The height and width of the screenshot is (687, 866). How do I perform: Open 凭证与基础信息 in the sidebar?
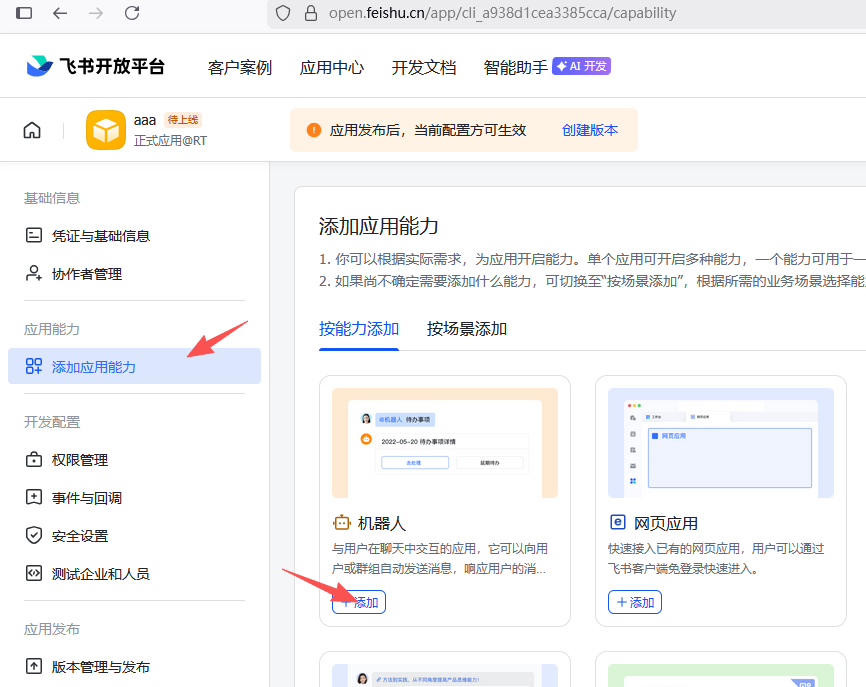100,236
